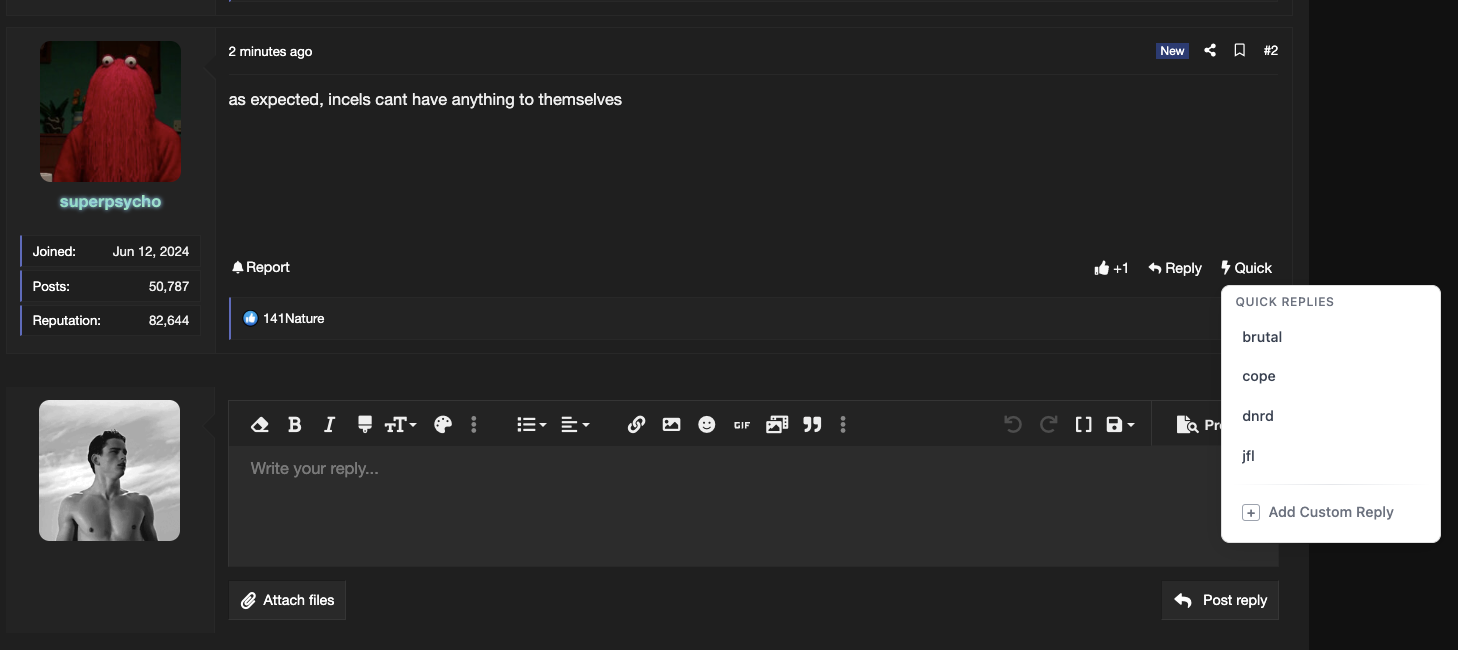Open the font size dropdown
1458x650 pixels.
pos(400,425)
